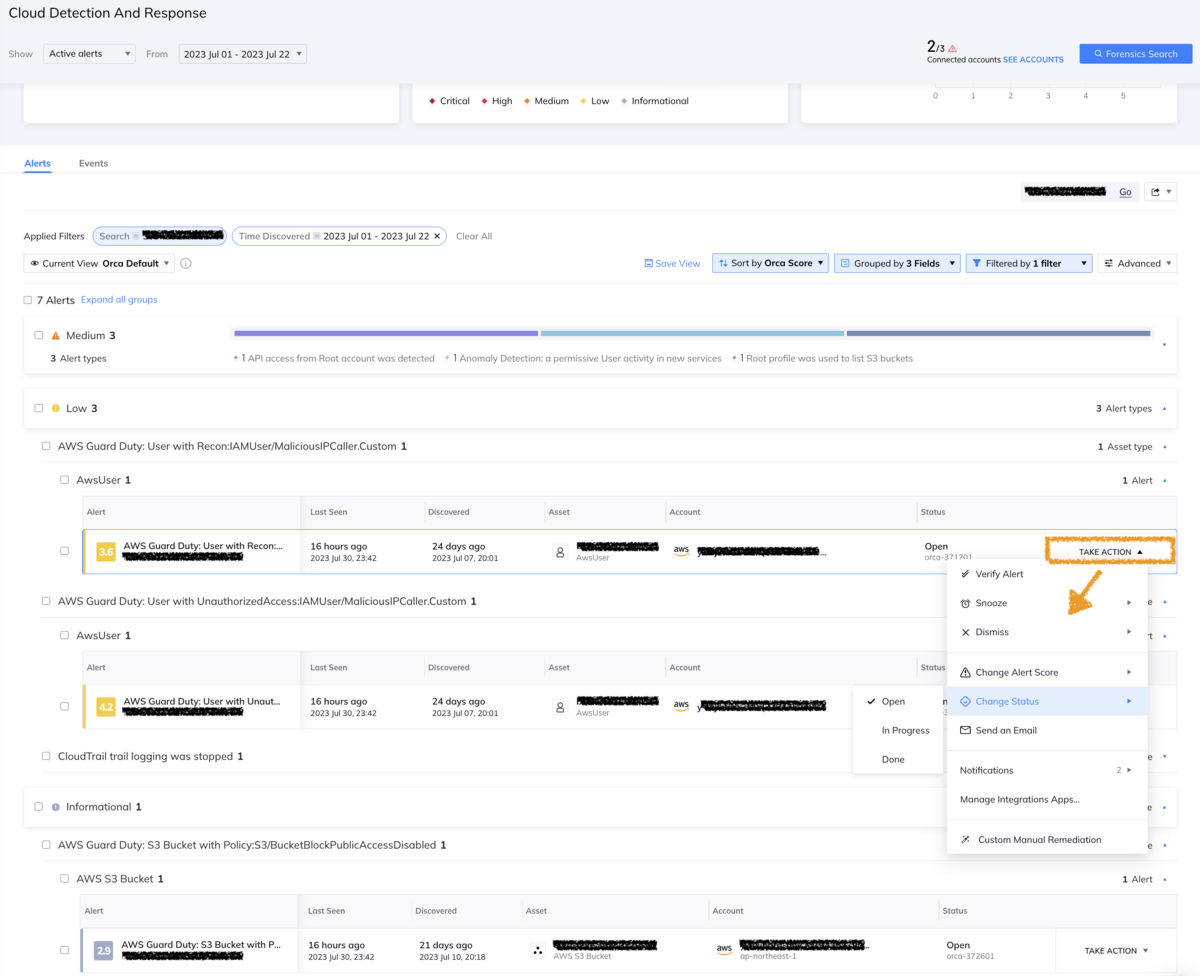Collapse the Low group via 3 Alert types arrow
The height and width of the screenshot is (976, 1200).
(1164, 409)
